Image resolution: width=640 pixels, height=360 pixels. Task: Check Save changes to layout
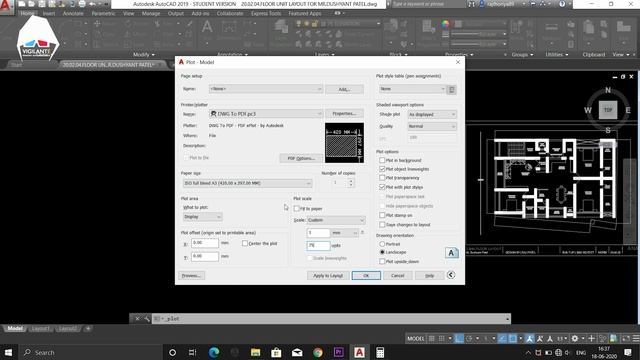pos(382,224)
